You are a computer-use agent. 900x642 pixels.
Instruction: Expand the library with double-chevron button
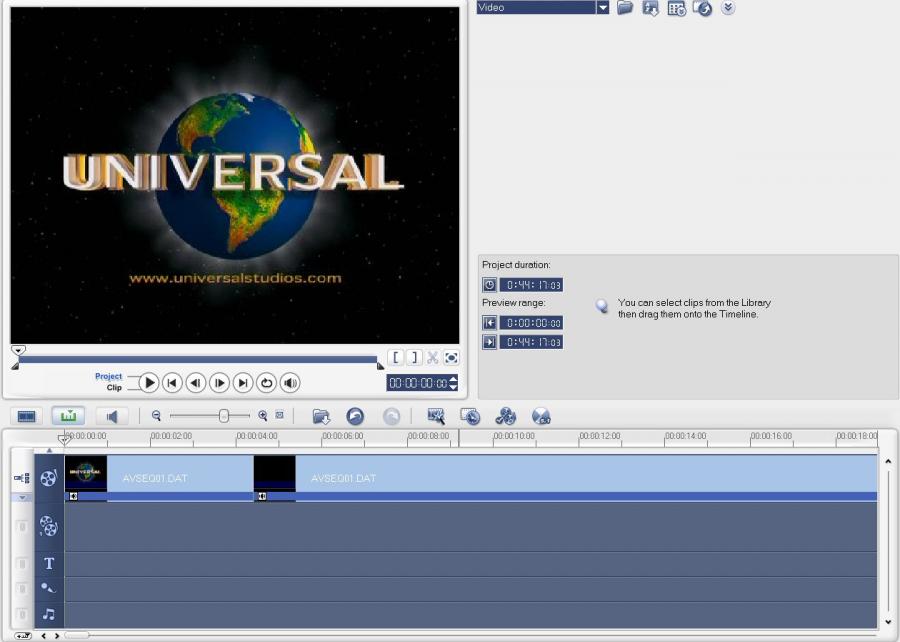coord(728,7)
